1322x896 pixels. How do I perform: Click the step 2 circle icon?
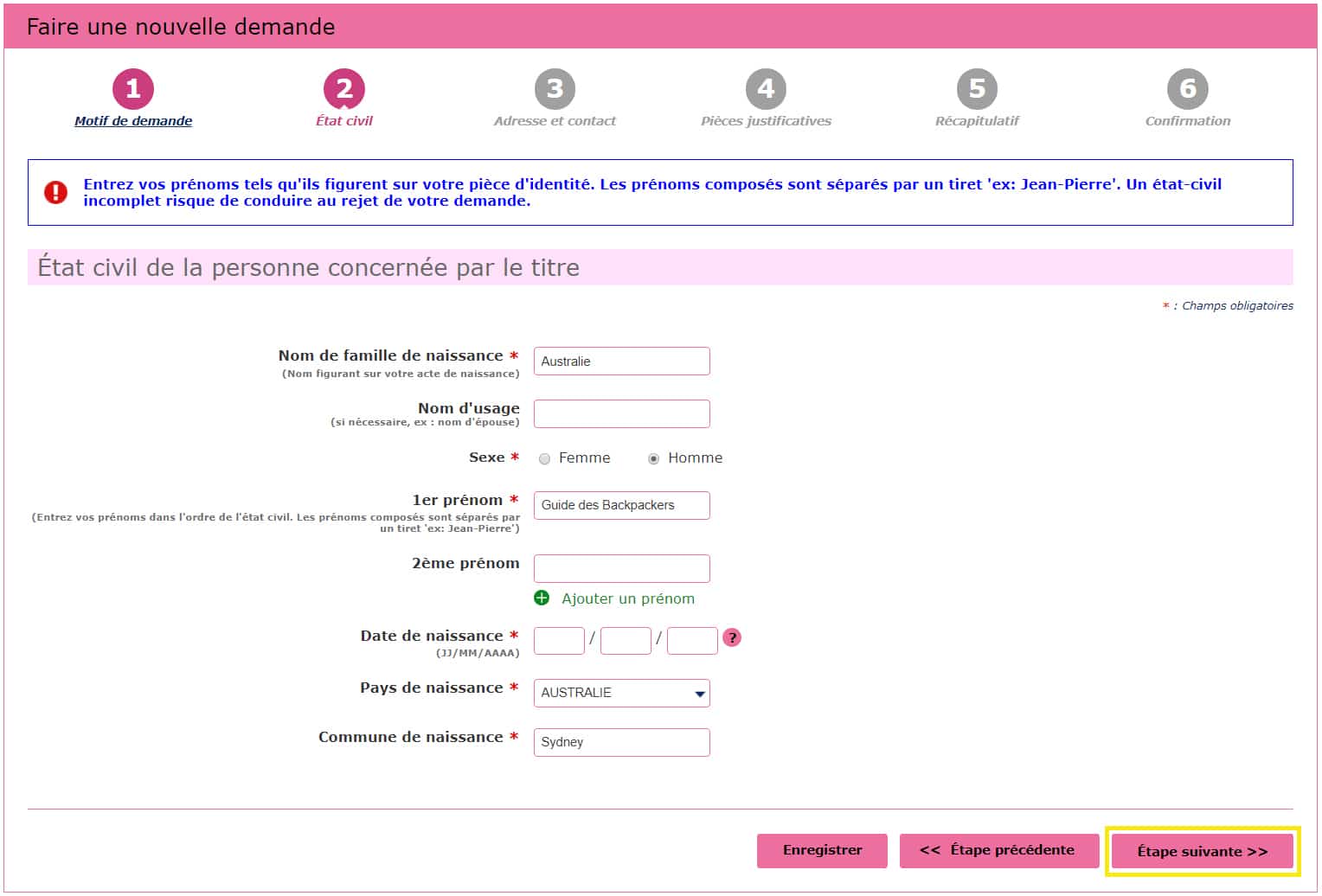pyautogui.click(x=344, y=89)
